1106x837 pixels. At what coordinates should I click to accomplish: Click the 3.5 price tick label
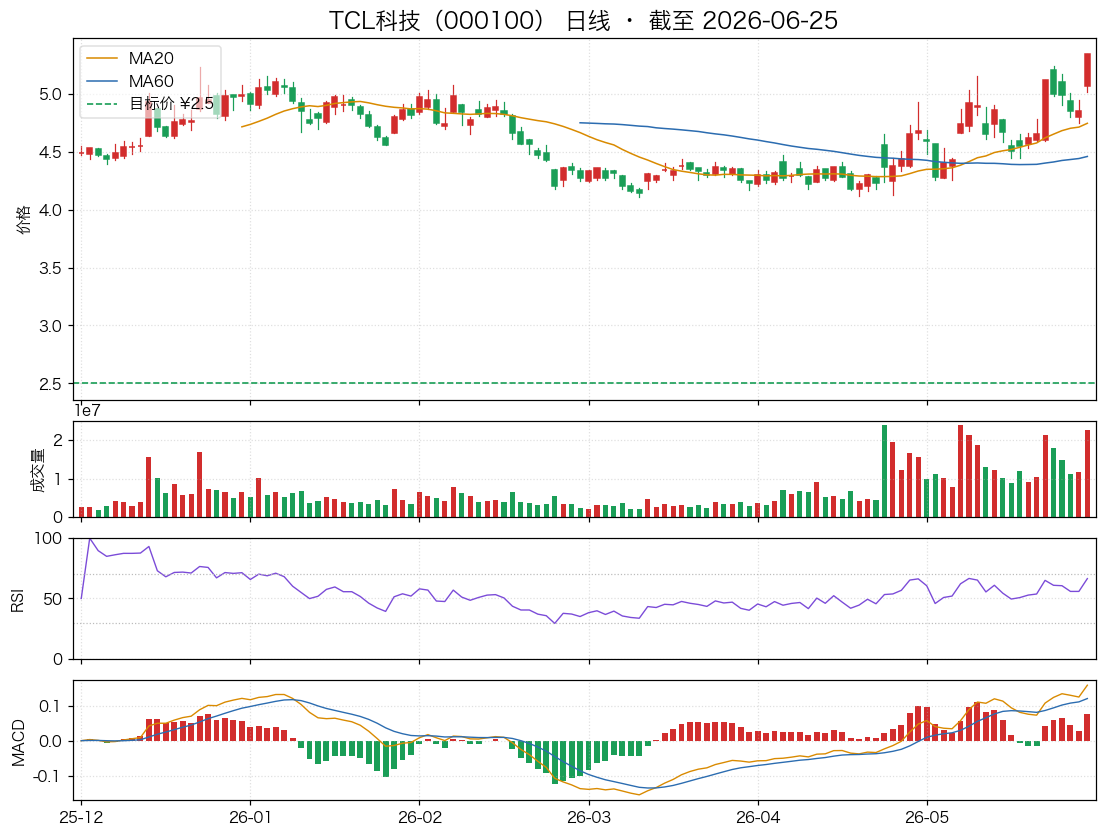(50, 268)
